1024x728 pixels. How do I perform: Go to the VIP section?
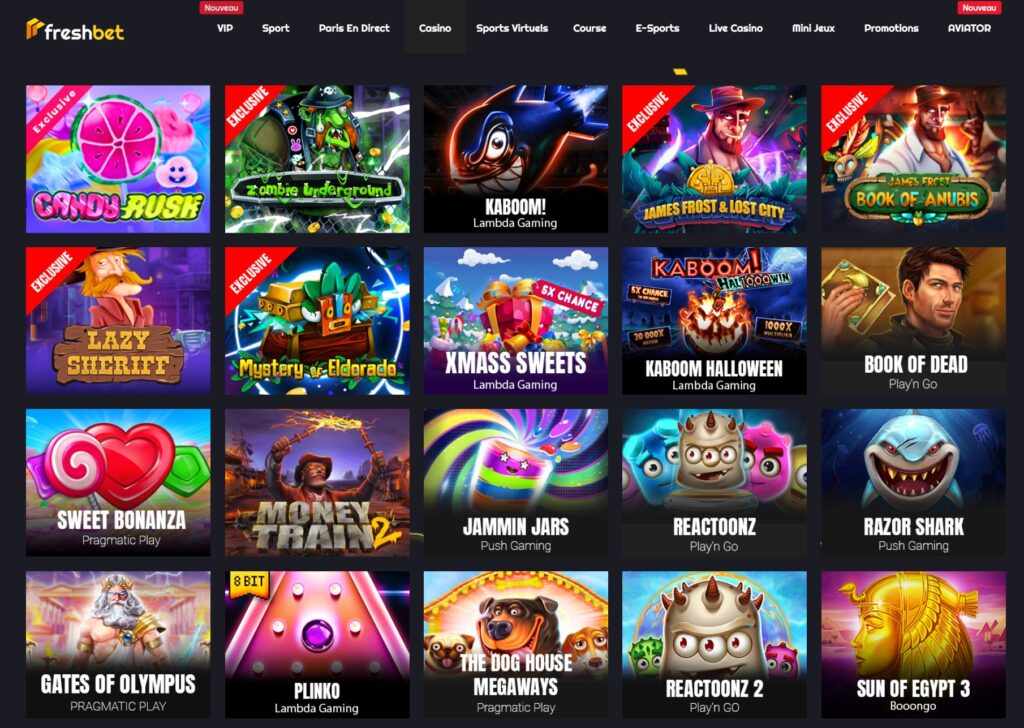(225, 28)
